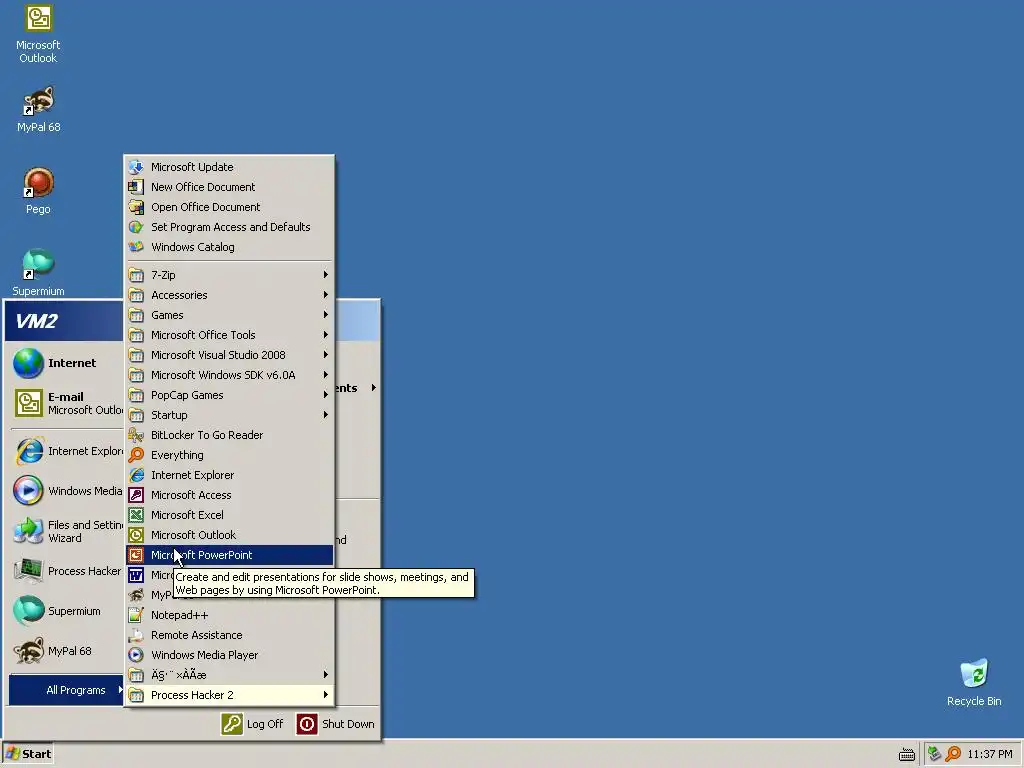Click the Everything search icon in programs list
The width and height of the screenshot is (1024, 768).
coord(136,455)
